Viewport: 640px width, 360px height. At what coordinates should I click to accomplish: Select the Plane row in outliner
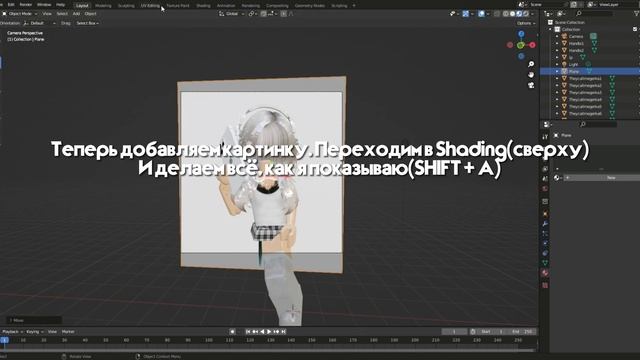(x=590, y=71)
